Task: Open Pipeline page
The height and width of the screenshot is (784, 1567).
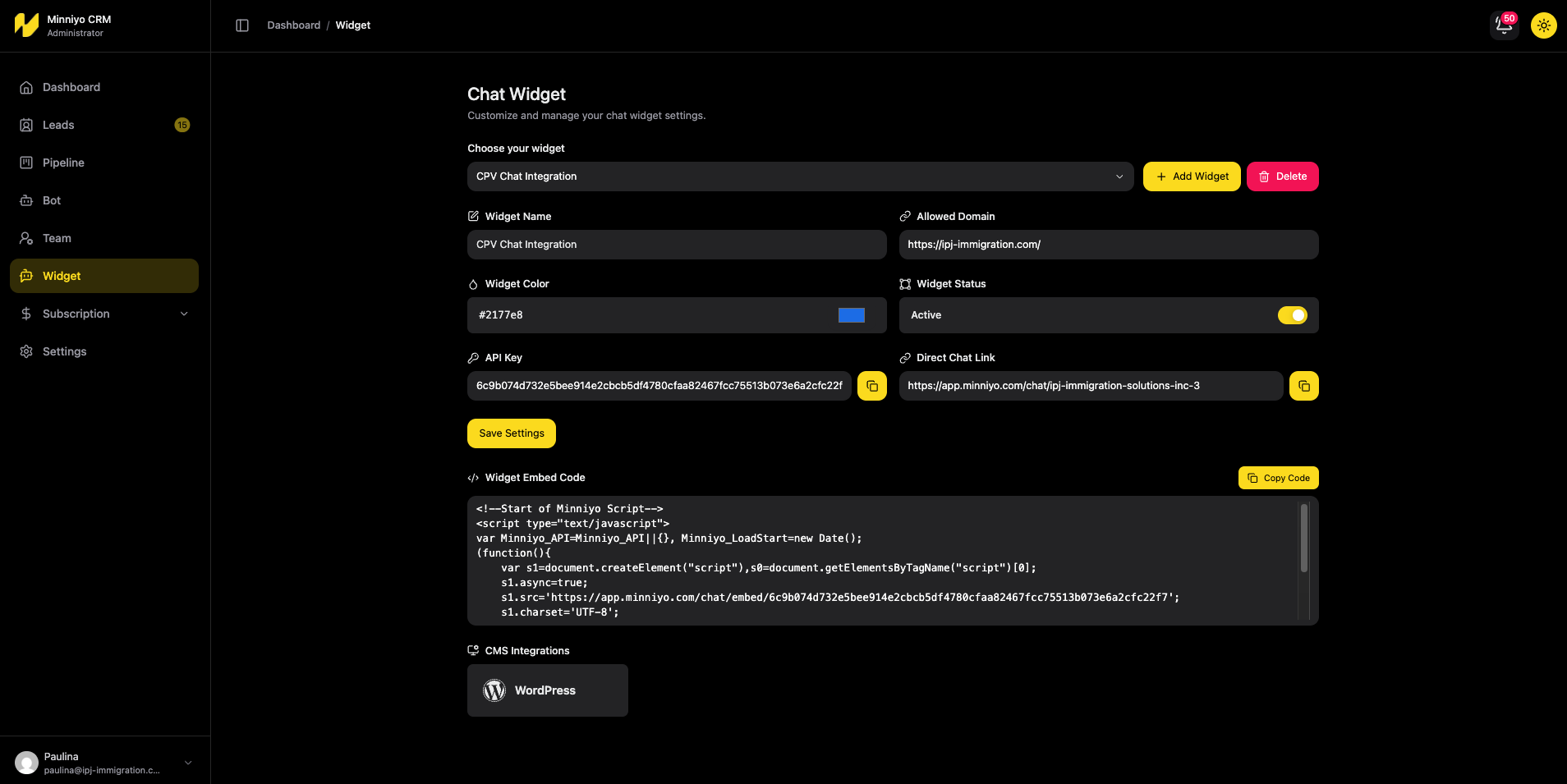Action: click(104, 163)
